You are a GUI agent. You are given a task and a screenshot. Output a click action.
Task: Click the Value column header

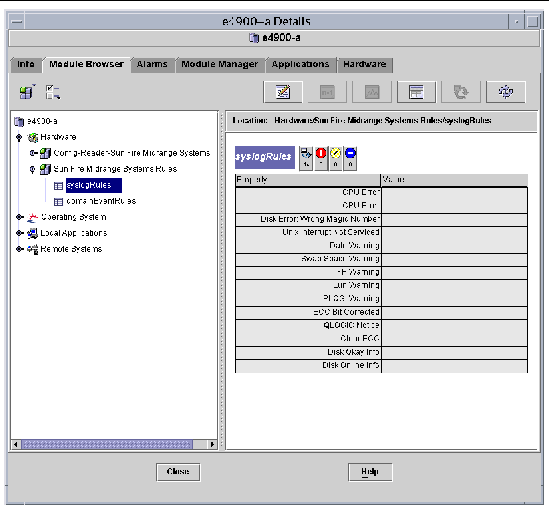(454, 180)
